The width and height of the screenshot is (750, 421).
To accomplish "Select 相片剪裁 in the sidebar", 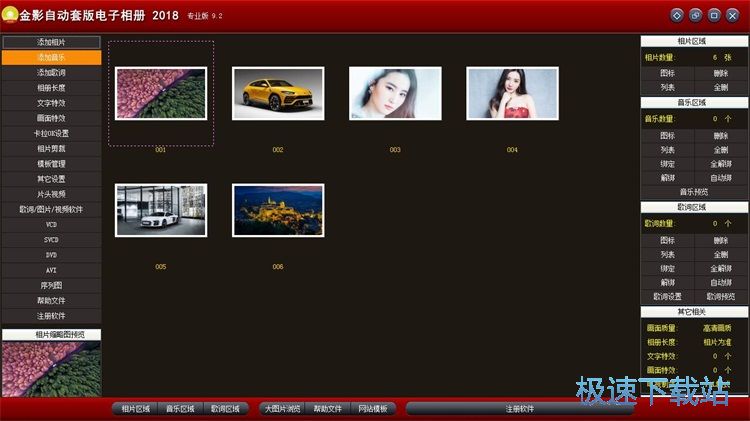I will pyautogui.click(x=51, y=149).
